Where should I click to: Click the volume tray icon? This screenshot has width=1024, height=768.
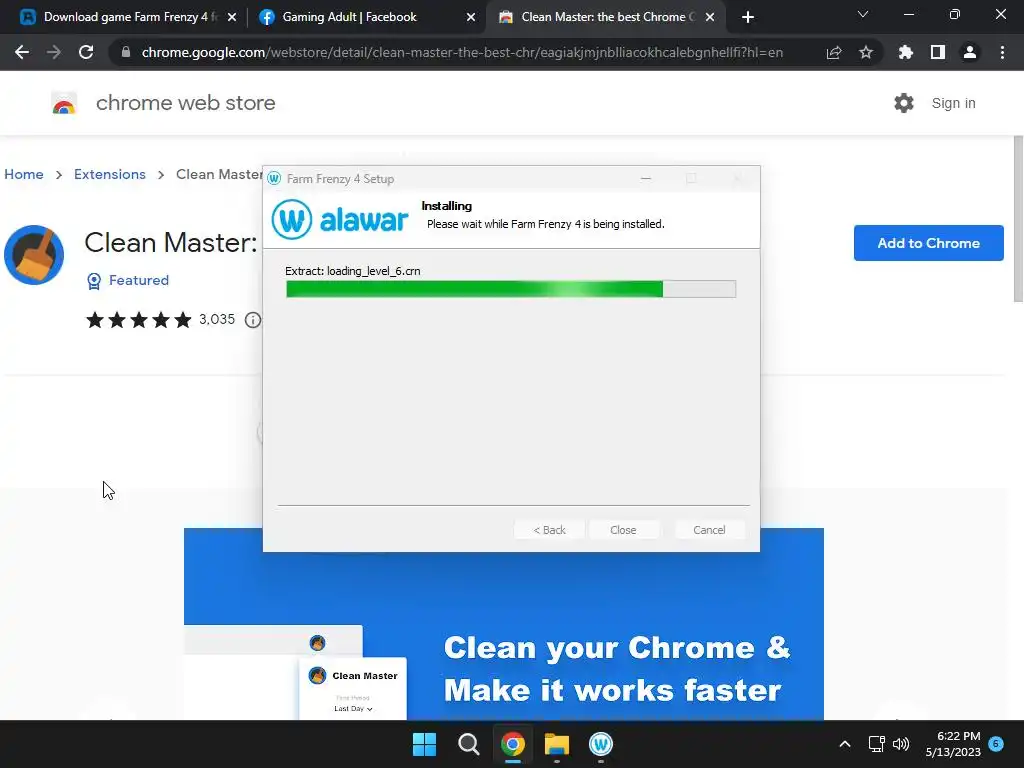[x=901, y=744]
